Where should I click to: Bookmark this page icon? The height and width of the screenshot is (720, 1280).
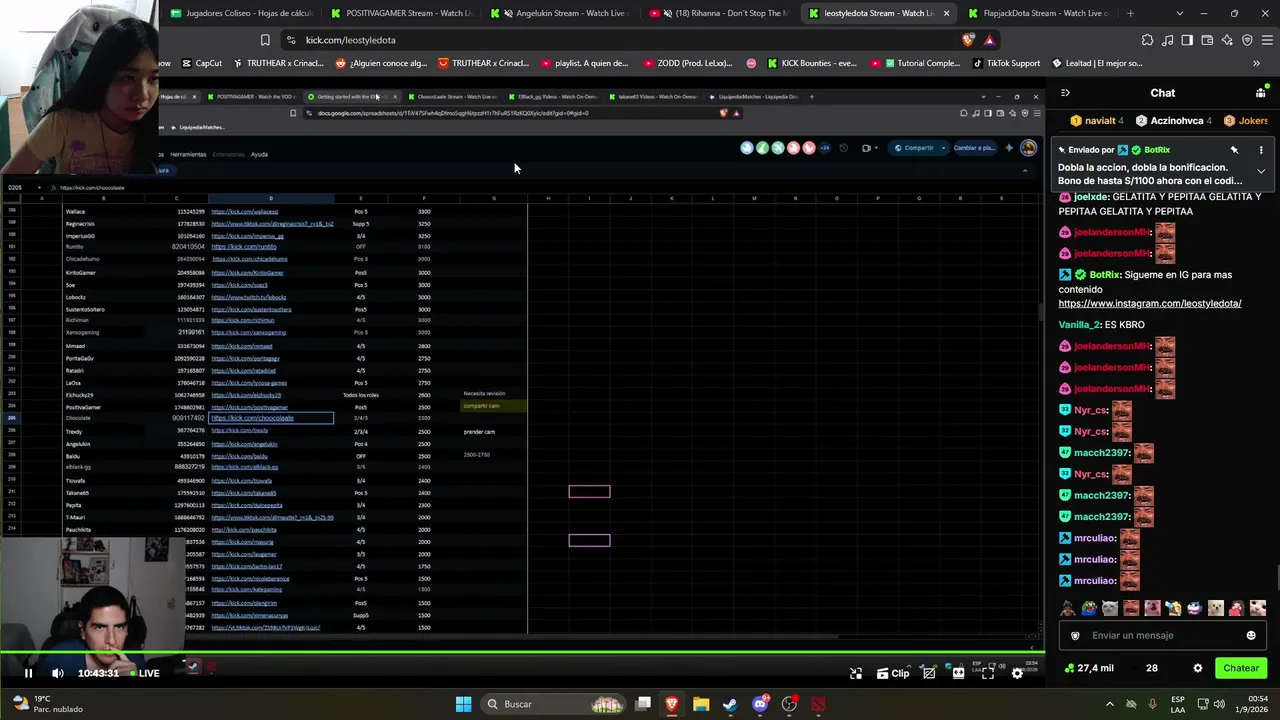[265, 40]
